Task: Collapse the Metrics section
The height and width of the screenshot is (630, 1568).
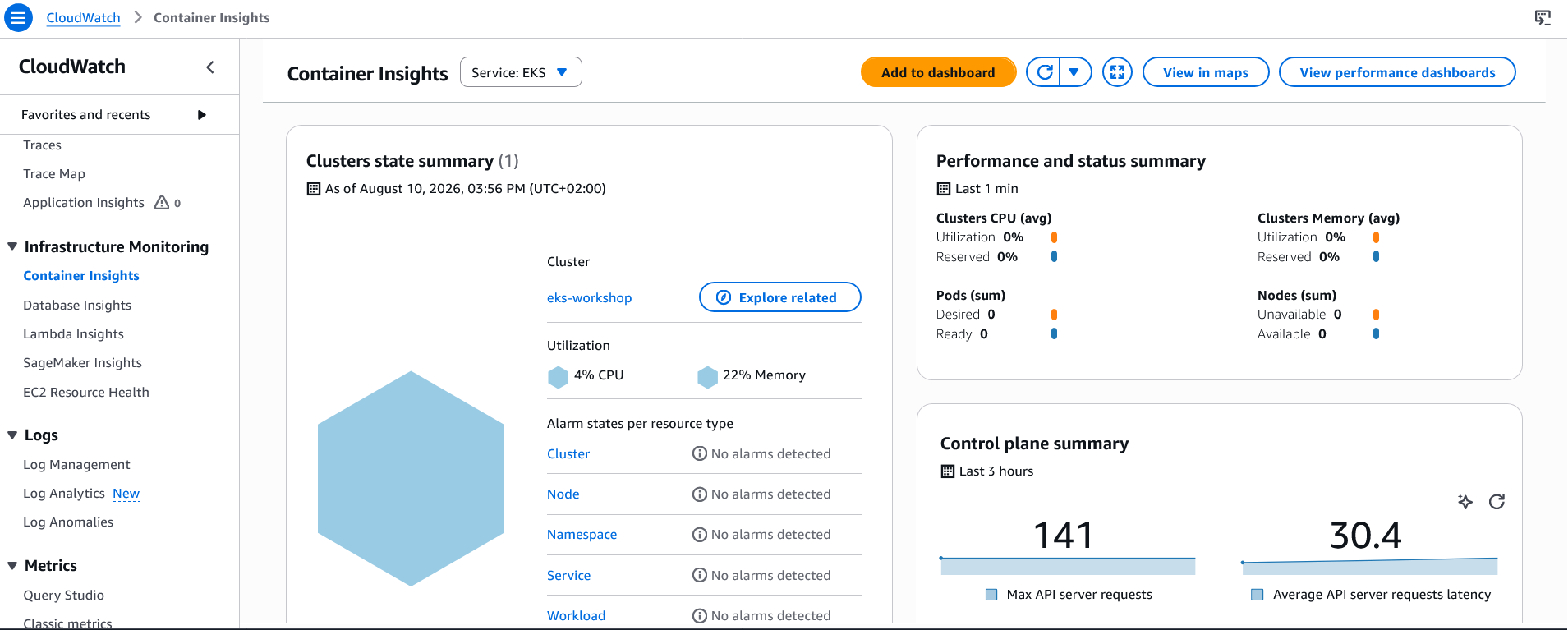Action: click(x=12, y=565)
